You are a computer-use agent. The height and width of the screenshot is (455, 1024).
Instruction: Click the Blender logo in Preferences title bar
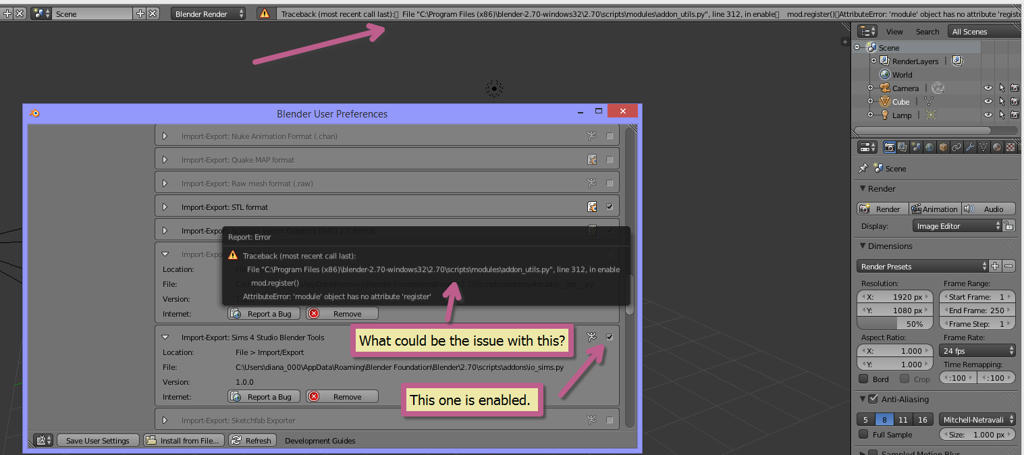pos(35,113)
